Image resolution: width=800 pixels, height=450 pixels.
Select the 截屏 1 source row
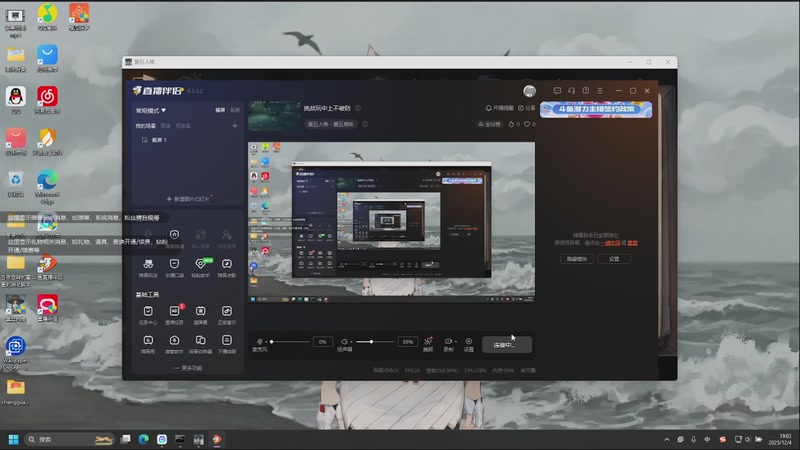(x=188, y=140)
